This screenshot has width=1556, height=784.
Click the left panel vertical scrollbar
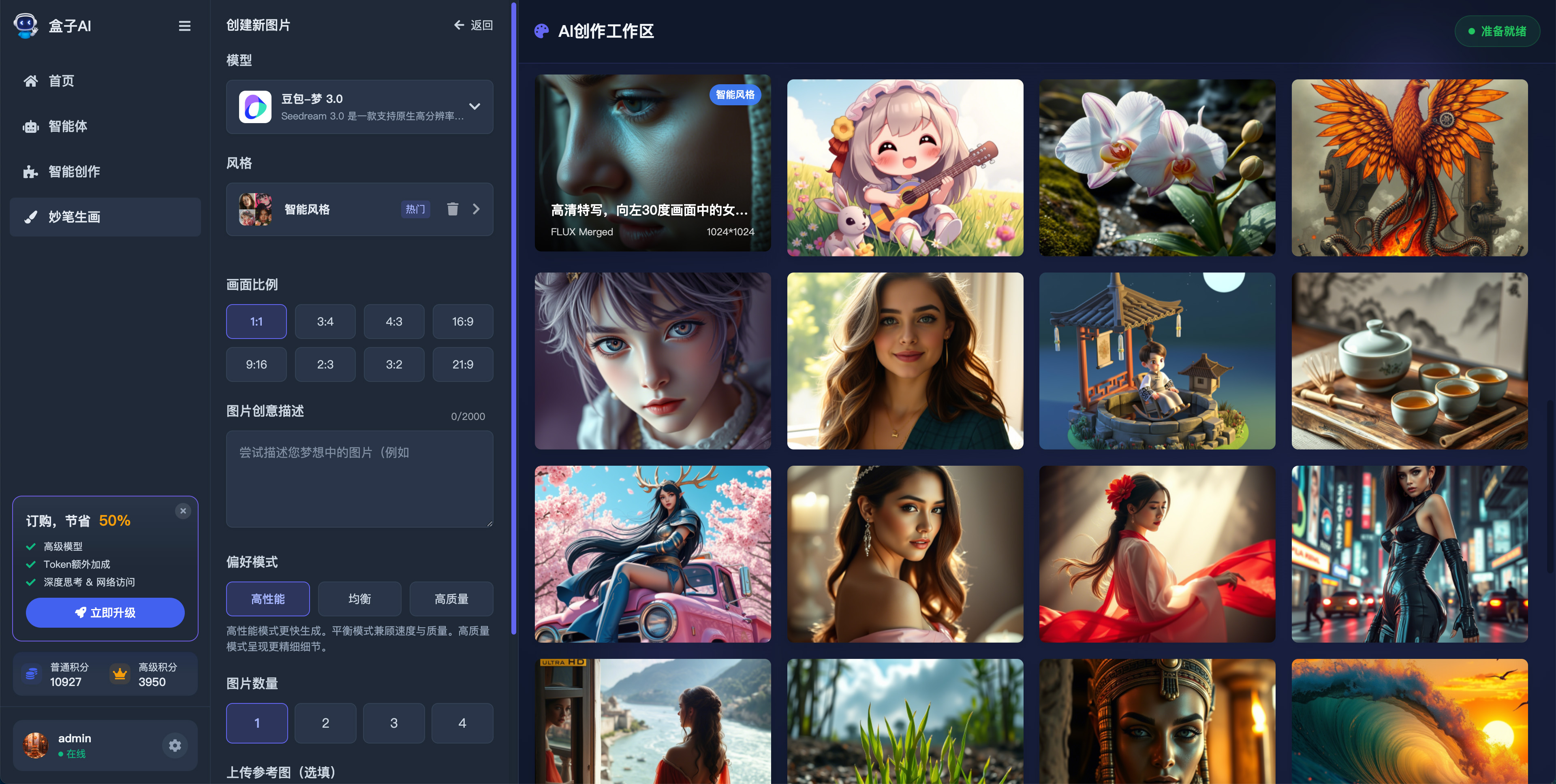point(513,319)
